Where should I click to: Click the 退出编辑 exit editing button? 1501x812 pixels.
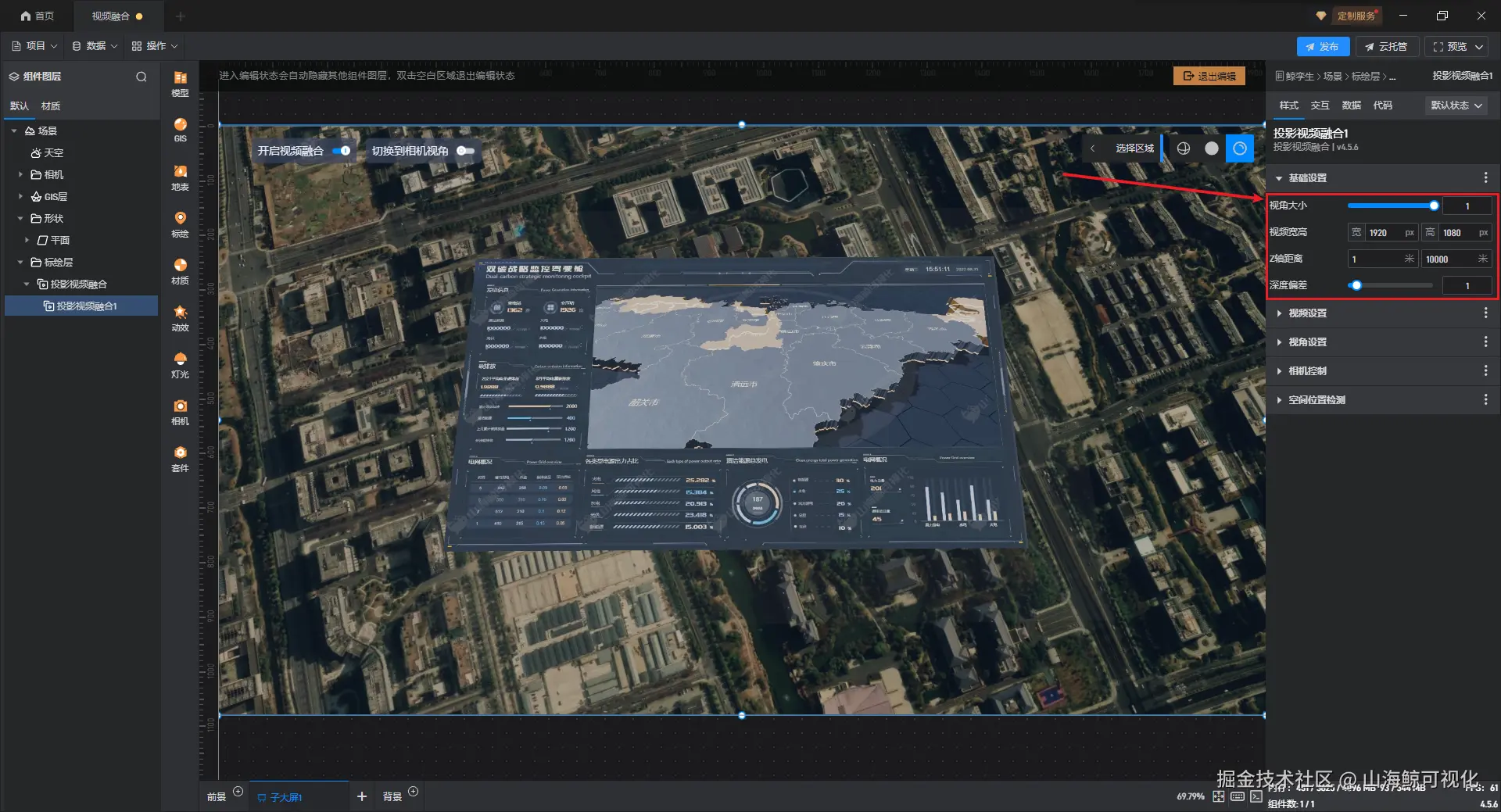tap(1209, 76)
